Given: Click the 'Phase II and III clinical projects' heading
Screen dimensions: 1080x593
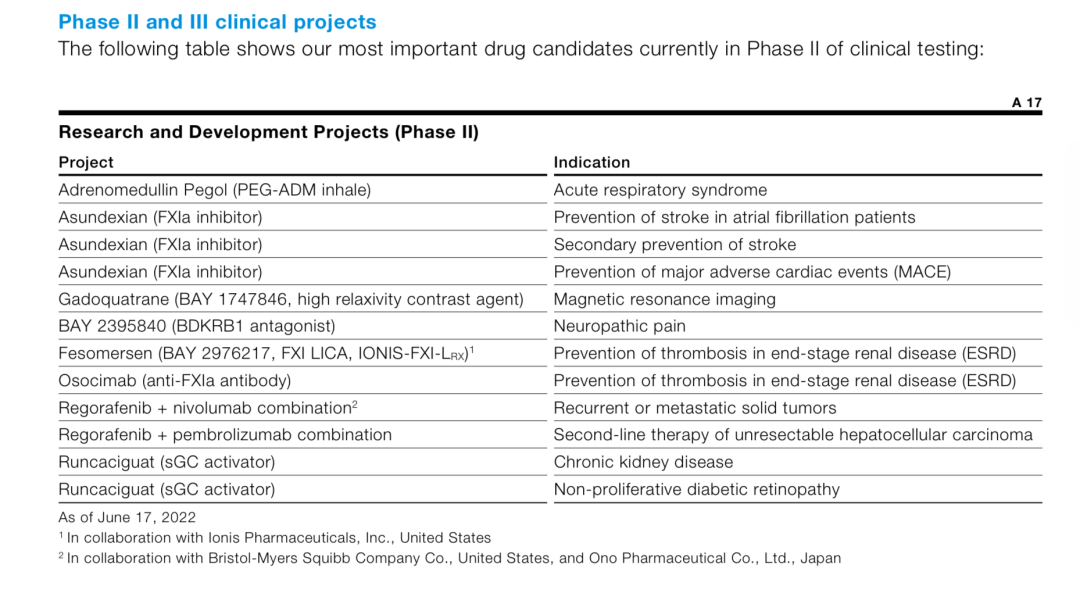Looking at the screenshot, I should click(217, 22).
